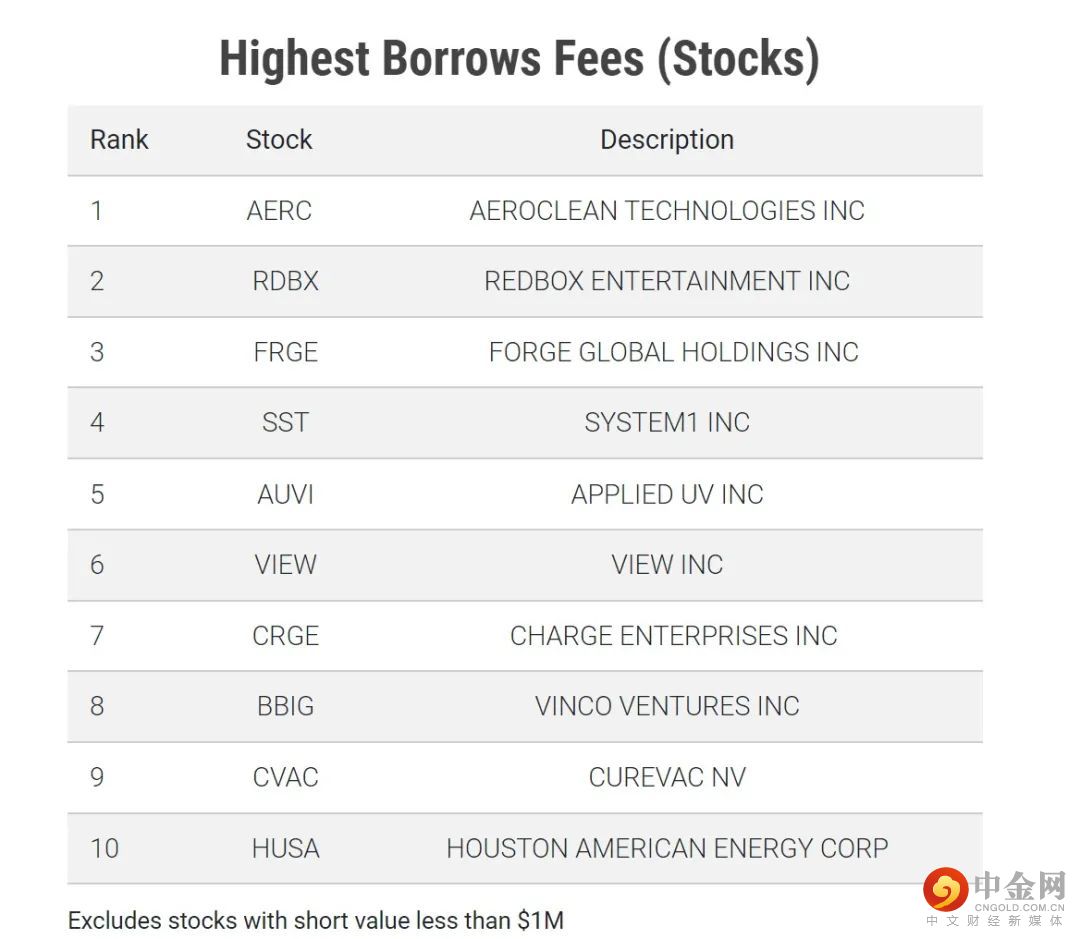Click the CNGOLD logo icon
The height and width of the screenshot is (939, 1080).
(945, 889)
